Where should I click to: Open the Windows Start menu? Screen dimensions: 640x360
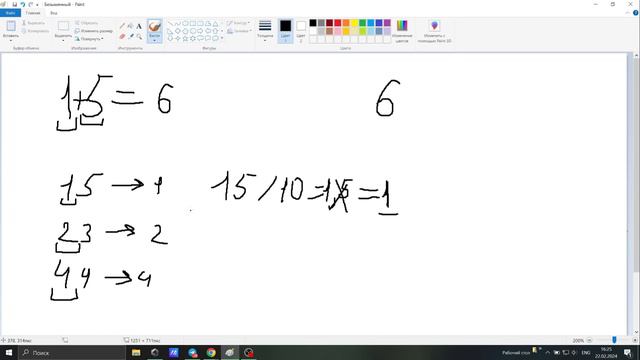pyautogui.click(x=9, y=352)
